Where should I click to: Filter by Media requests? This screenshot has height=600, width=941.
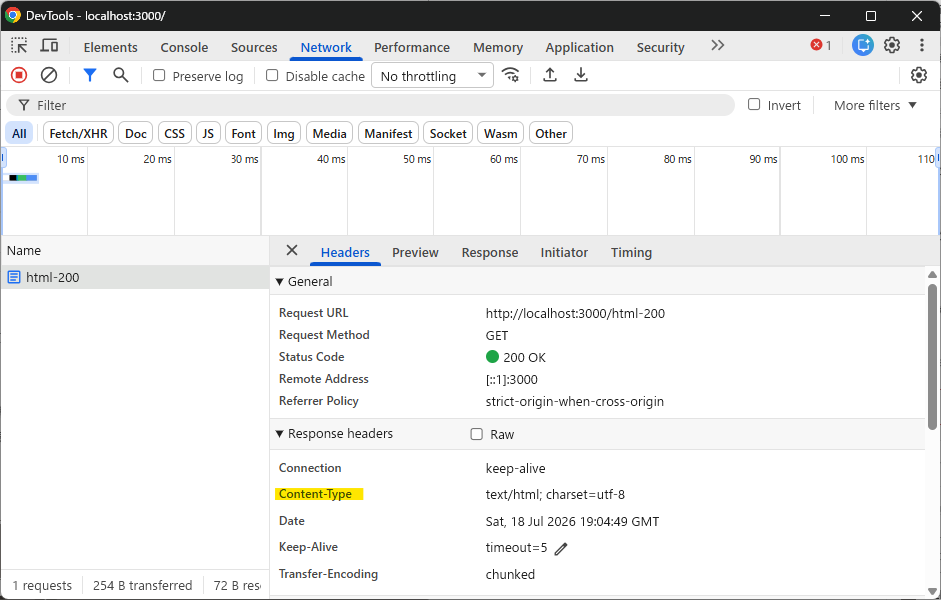point(329,133)
